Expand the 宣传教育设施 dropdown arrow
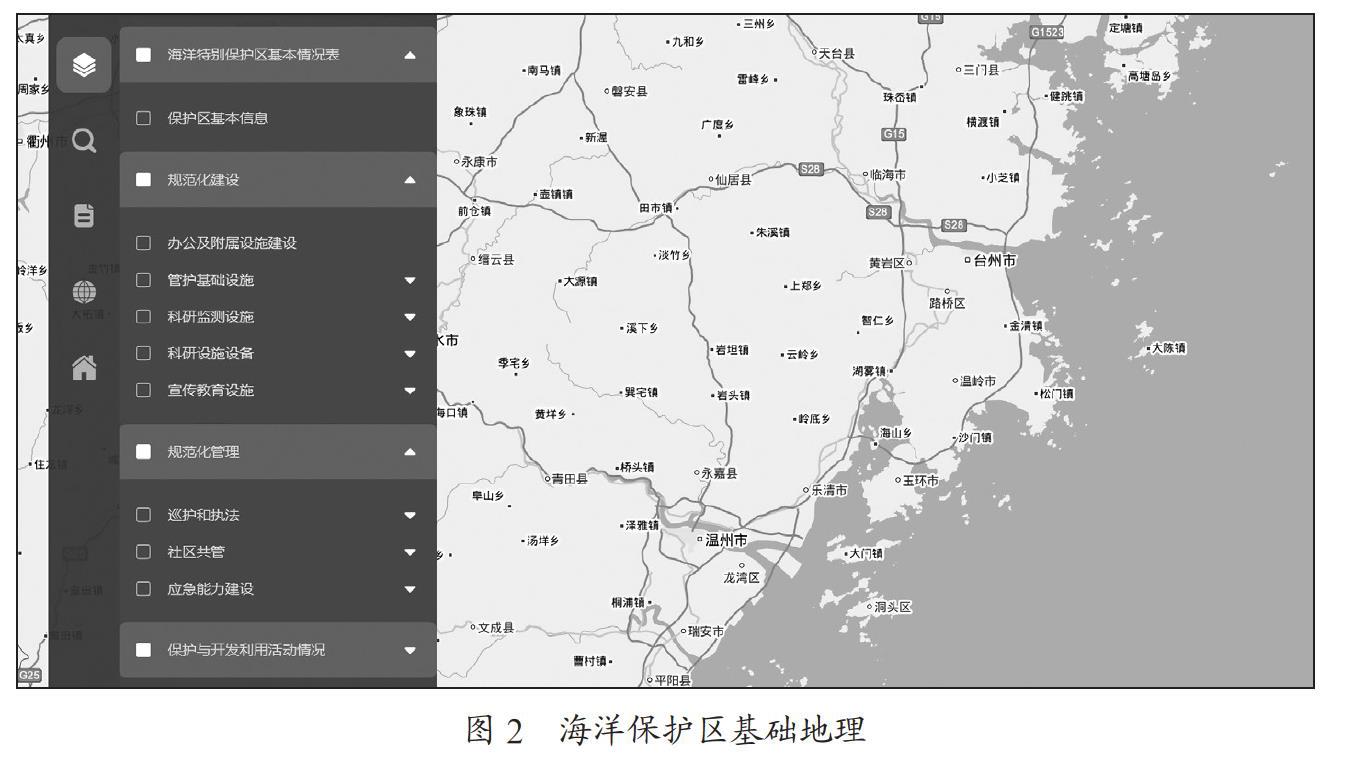The height and width of the screenshot is (763, 1350). coord(410,390)
